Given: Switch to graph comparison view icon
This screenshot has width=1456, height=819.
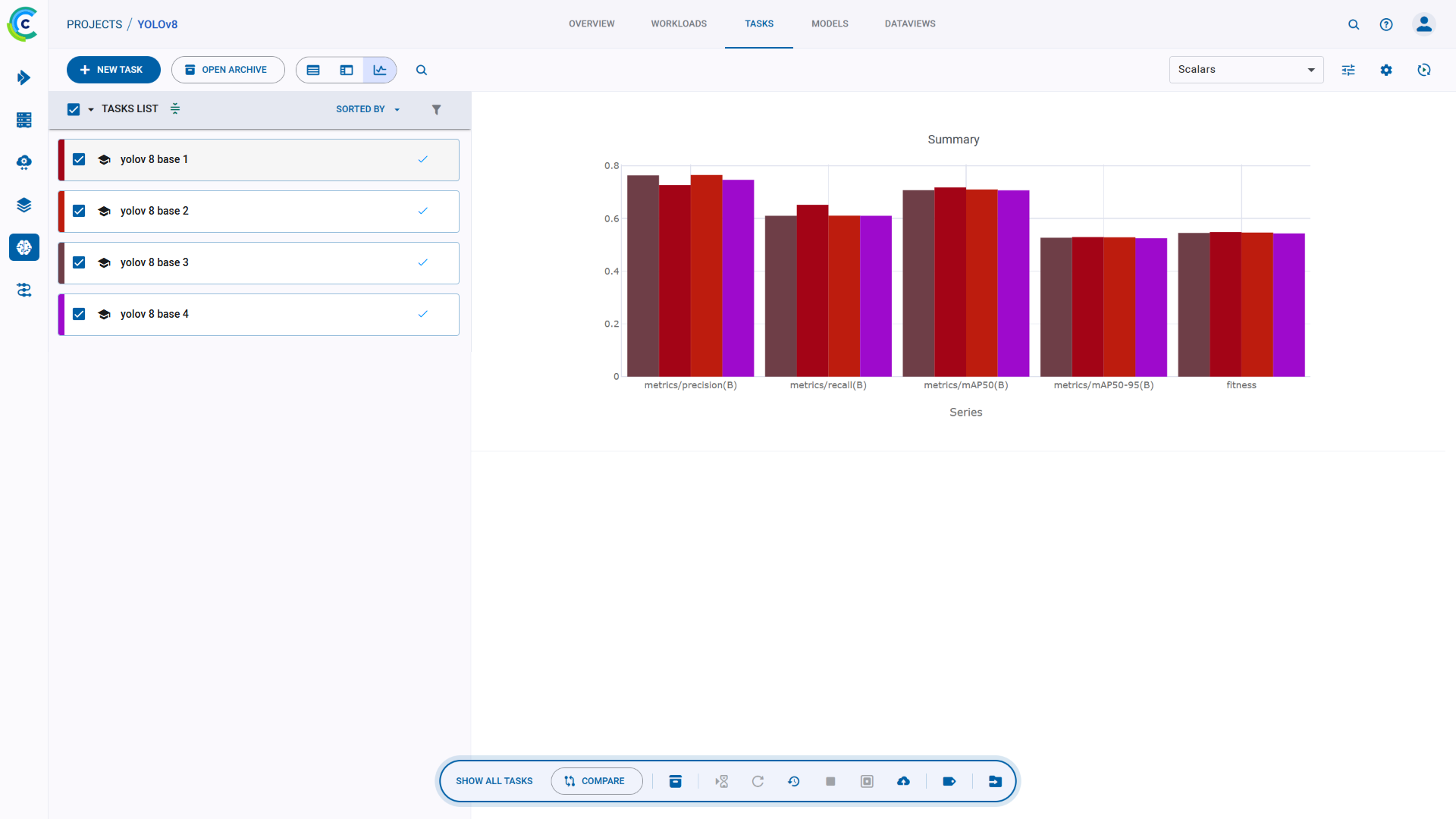Looking at the screenshot, I should [380, 70].
